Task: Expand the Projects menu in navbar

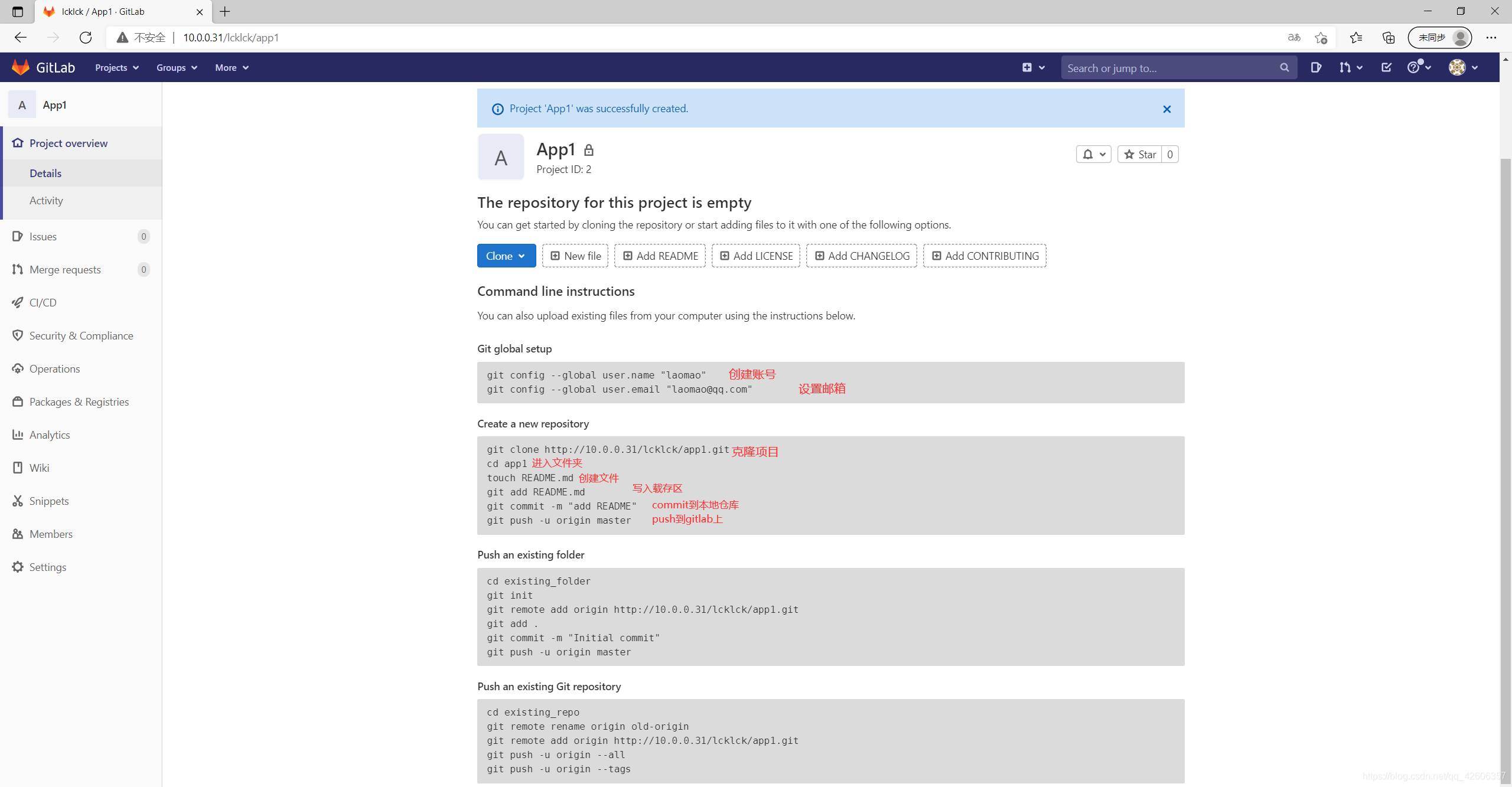Action: click(116, 68)
